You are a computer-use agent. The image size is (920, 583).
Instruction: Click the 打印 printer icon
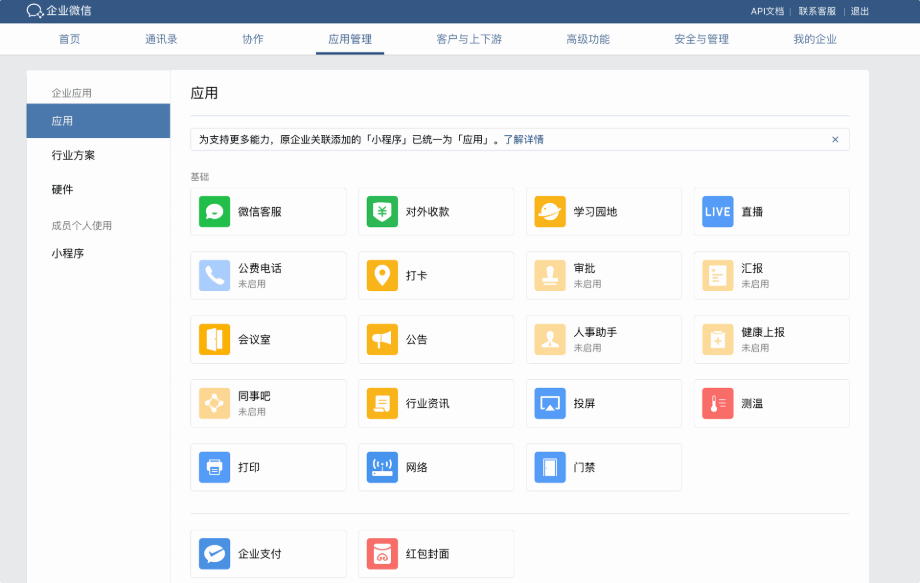(x=214, y=468)
